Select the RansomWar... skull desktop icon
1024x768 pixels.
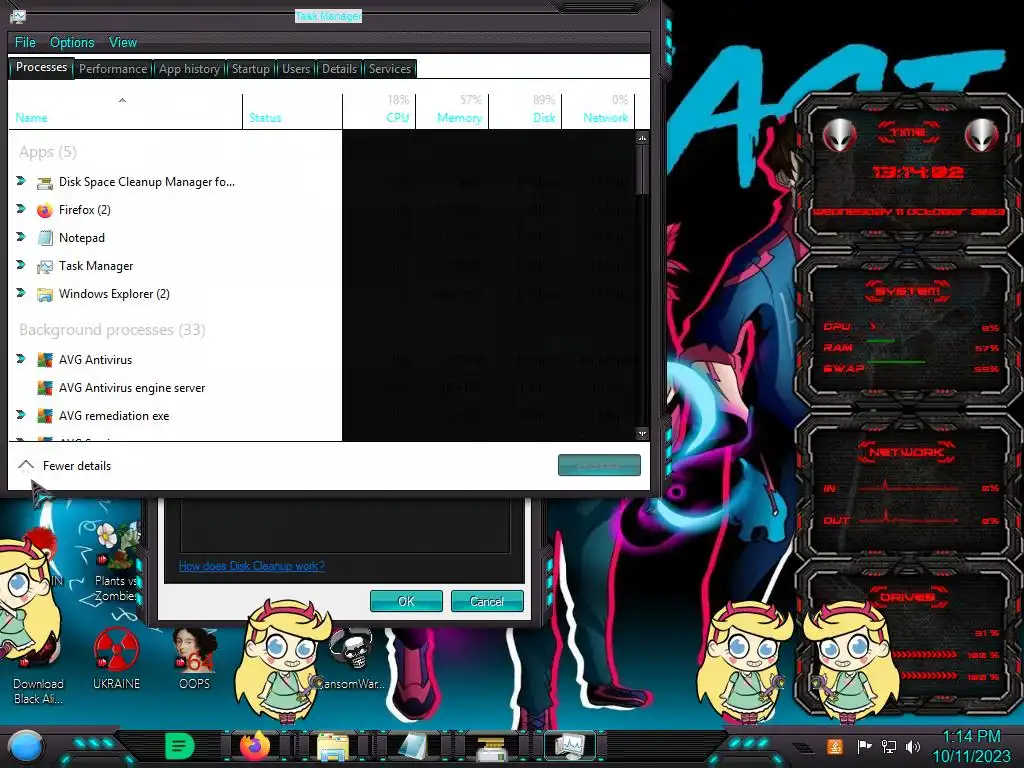353,659
